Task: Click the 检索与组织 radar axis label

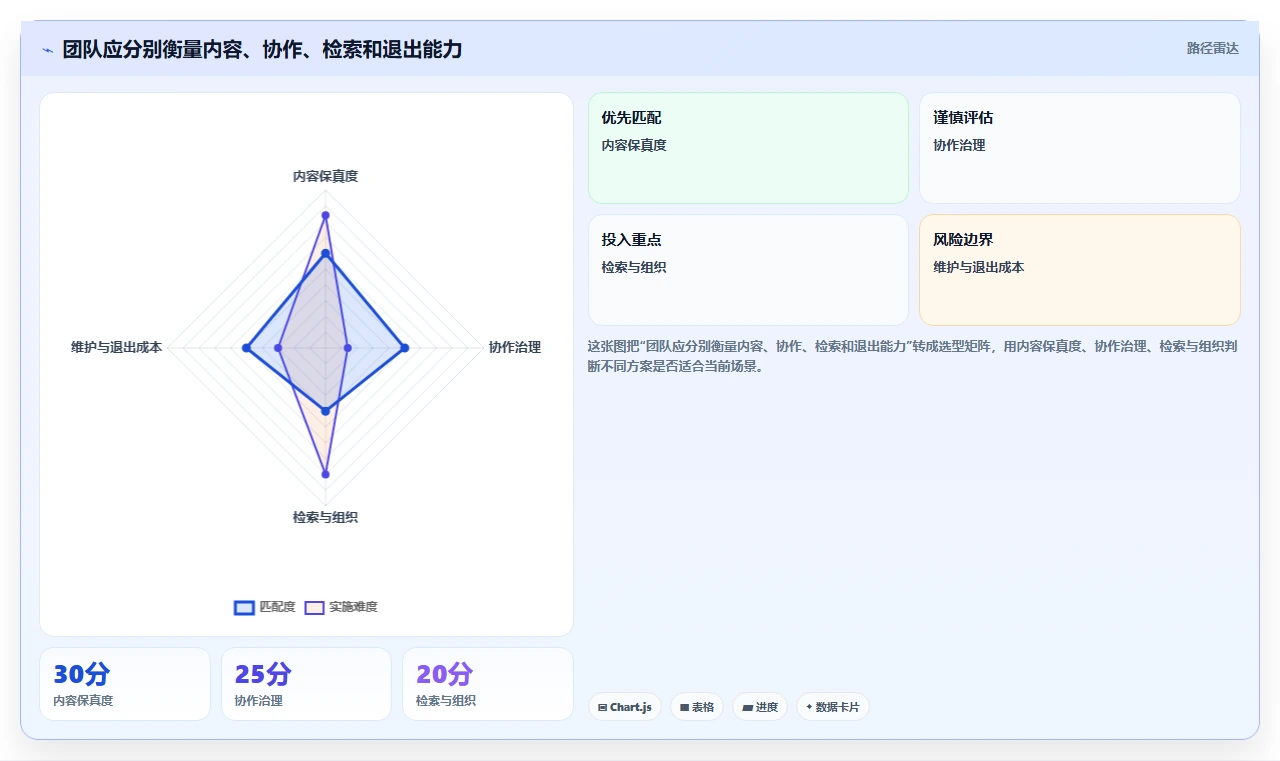Action: pyautogui.click(x=325, y=517)
